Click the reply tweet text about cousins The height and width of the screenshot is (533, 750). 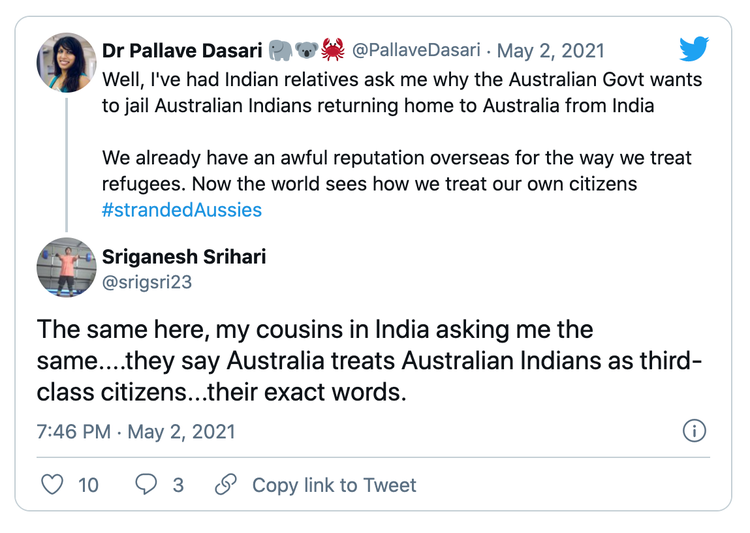pos(369,360)
